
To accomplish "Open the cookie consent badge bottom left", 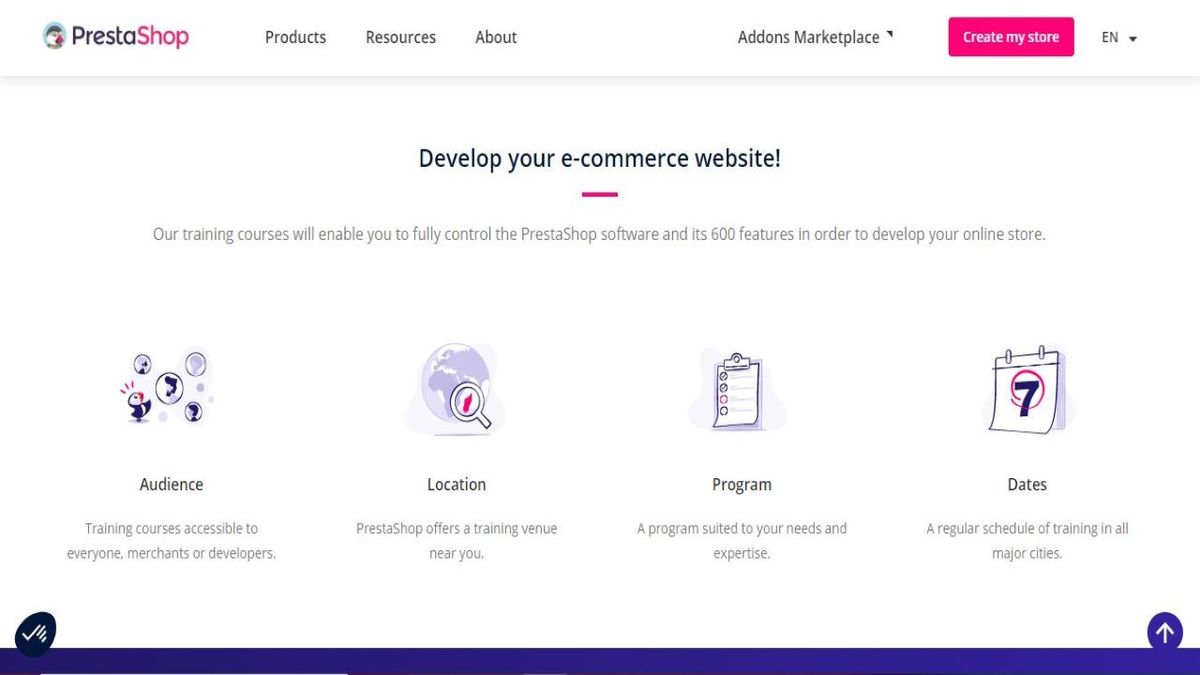I will [x=35, y=632].
